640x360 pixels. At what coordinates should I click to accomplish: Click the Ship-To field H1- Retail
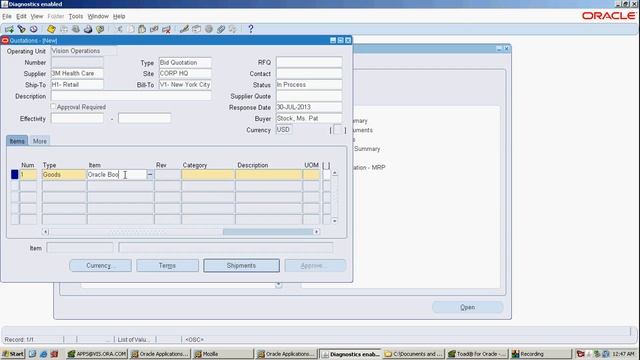[x=77, y=84]
